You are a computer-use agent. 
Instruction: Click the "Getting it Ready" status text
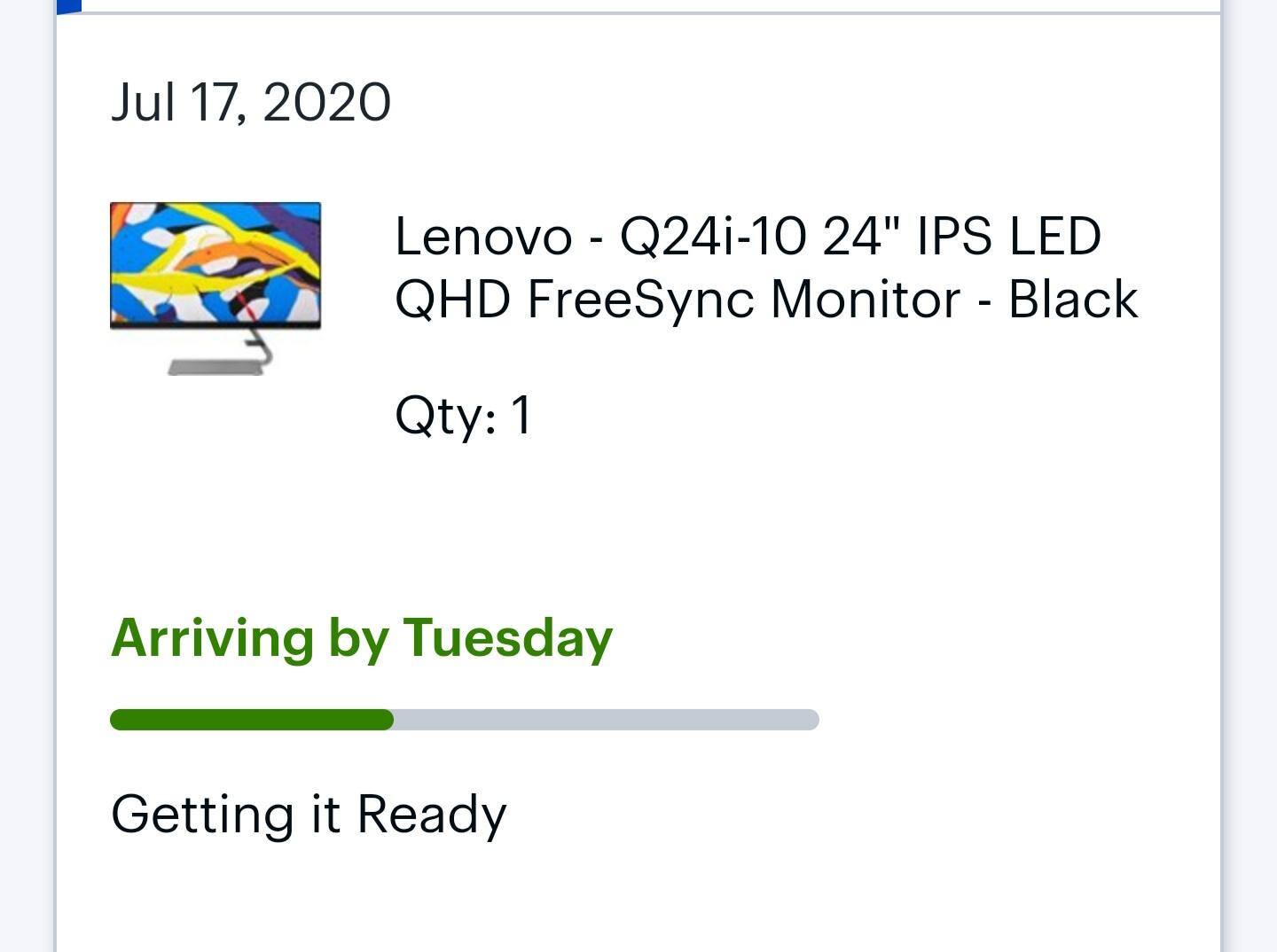(x=309, y=815)
